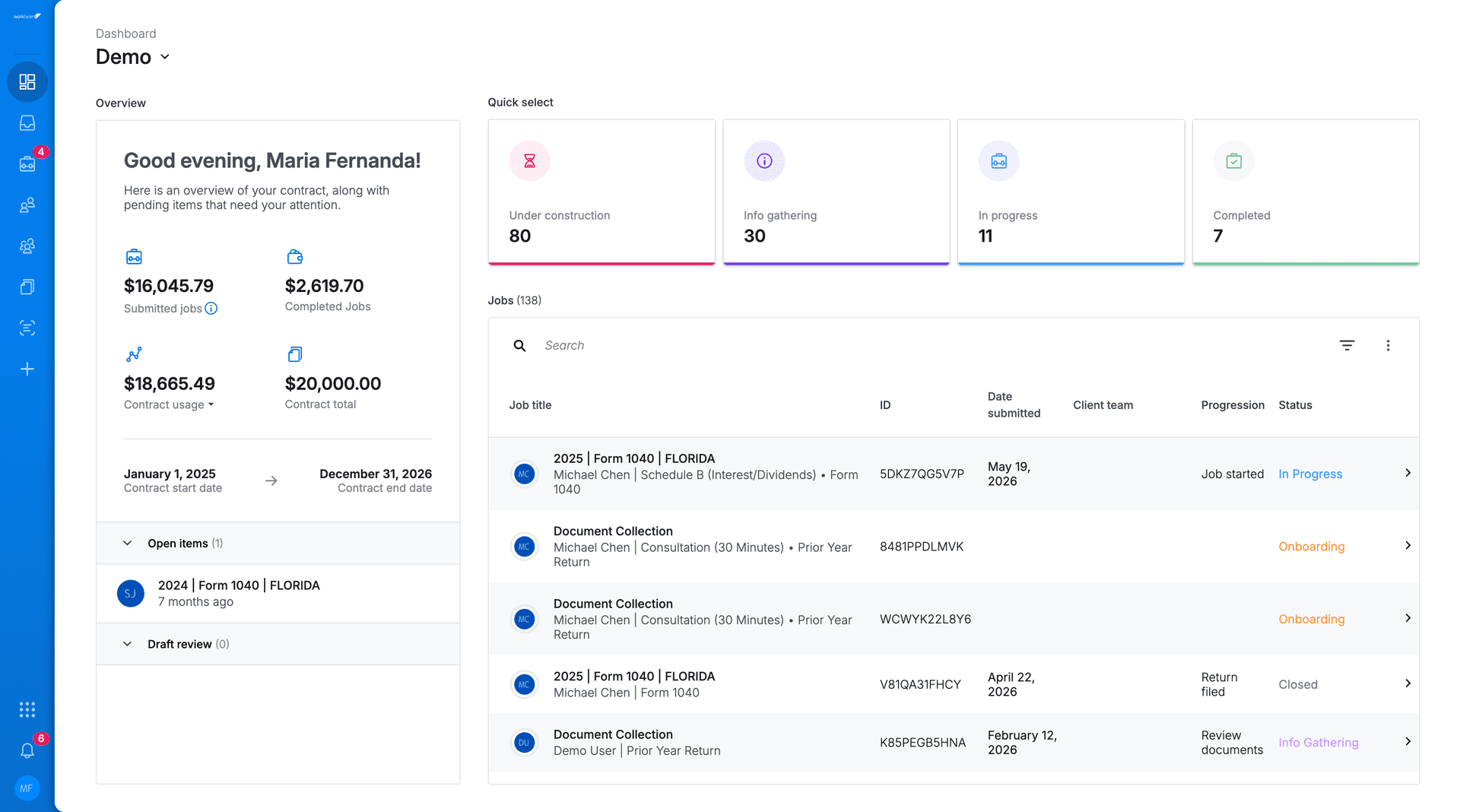The width and height of the screenshot is (1460, 812).
Task: Open job WCWYK22L8Y6 row chevron
Action: [1408, 618]
